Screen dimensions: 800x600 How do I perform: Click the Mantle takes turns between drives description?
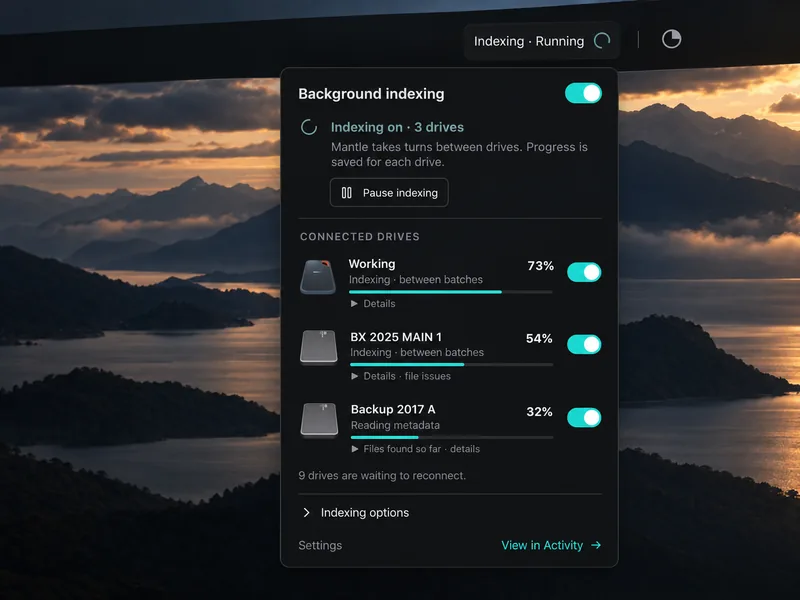459,154
